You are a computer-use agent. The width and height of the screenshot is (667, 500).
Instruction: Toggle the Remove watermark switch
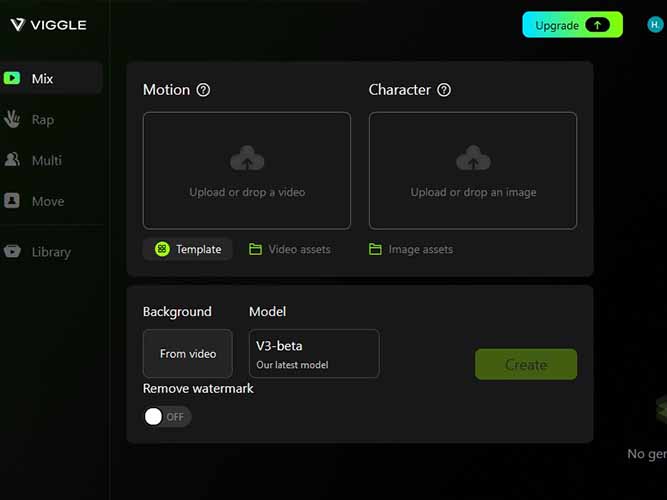pos(167,417)
